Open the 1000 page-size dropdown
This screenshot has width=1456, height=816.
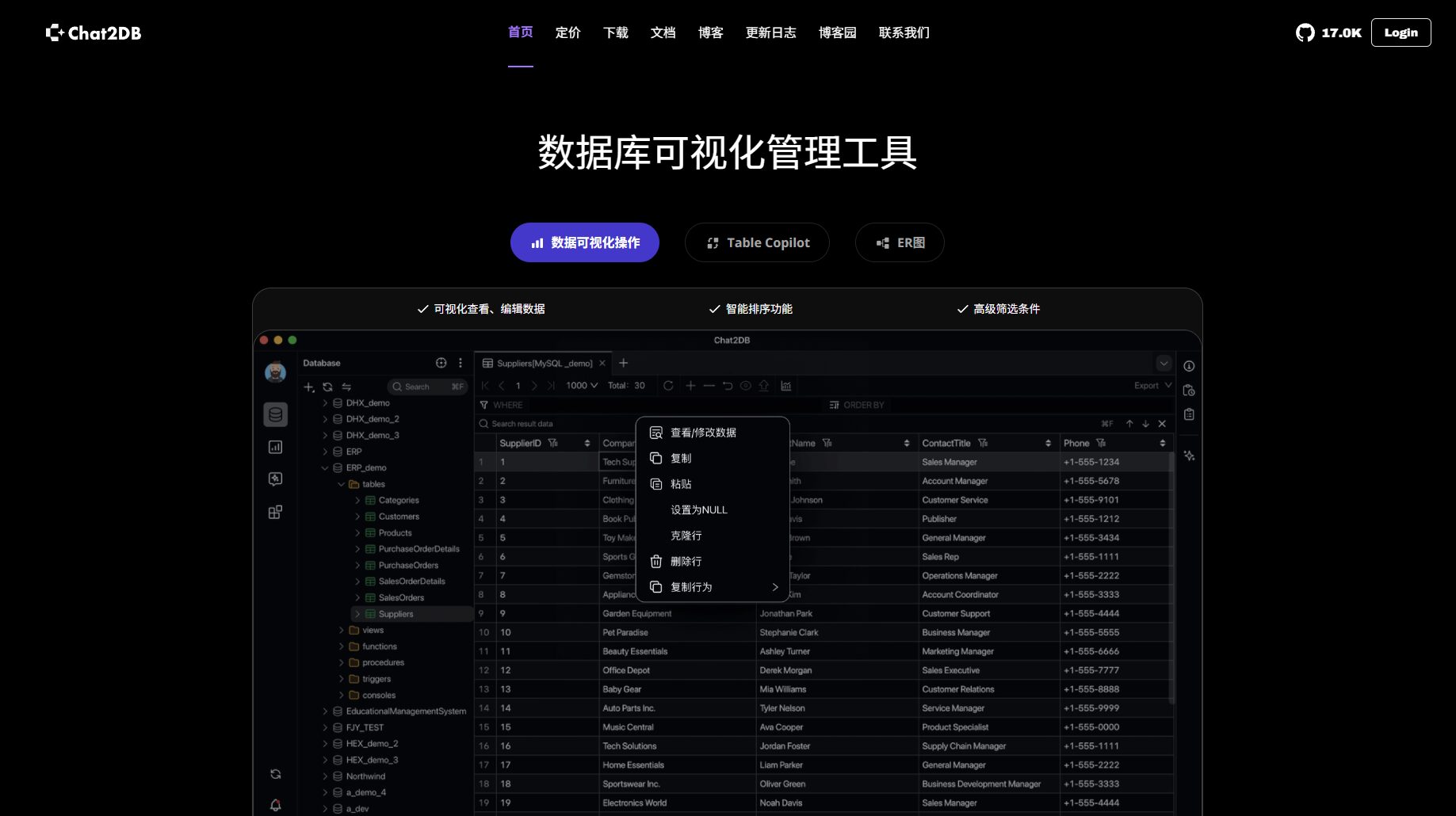[582, 386]
